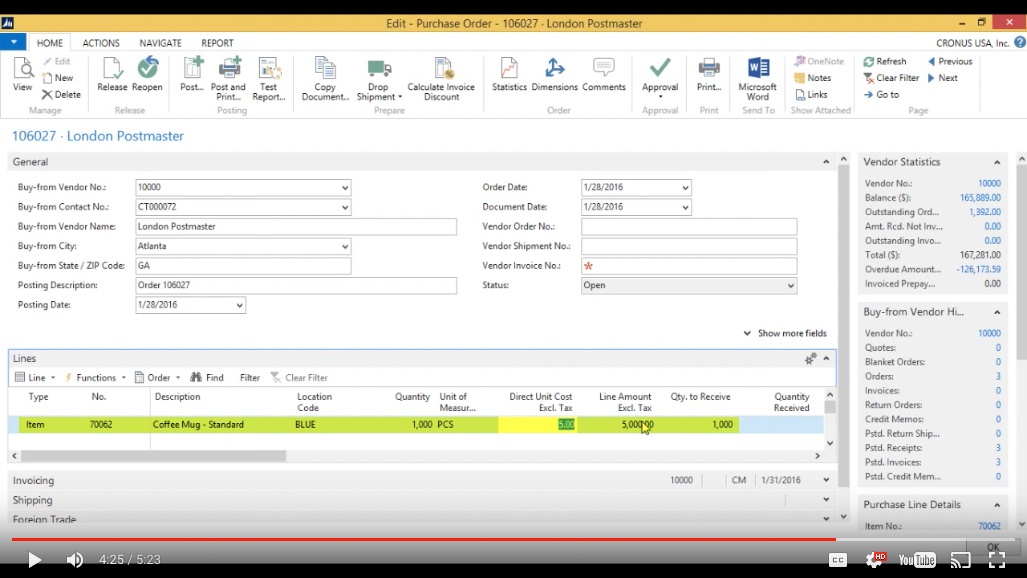This screenshot has width=1027, height=578.
Task: Open Dimensions for the order
Action: pyautogui.click(x=554, y=75)
